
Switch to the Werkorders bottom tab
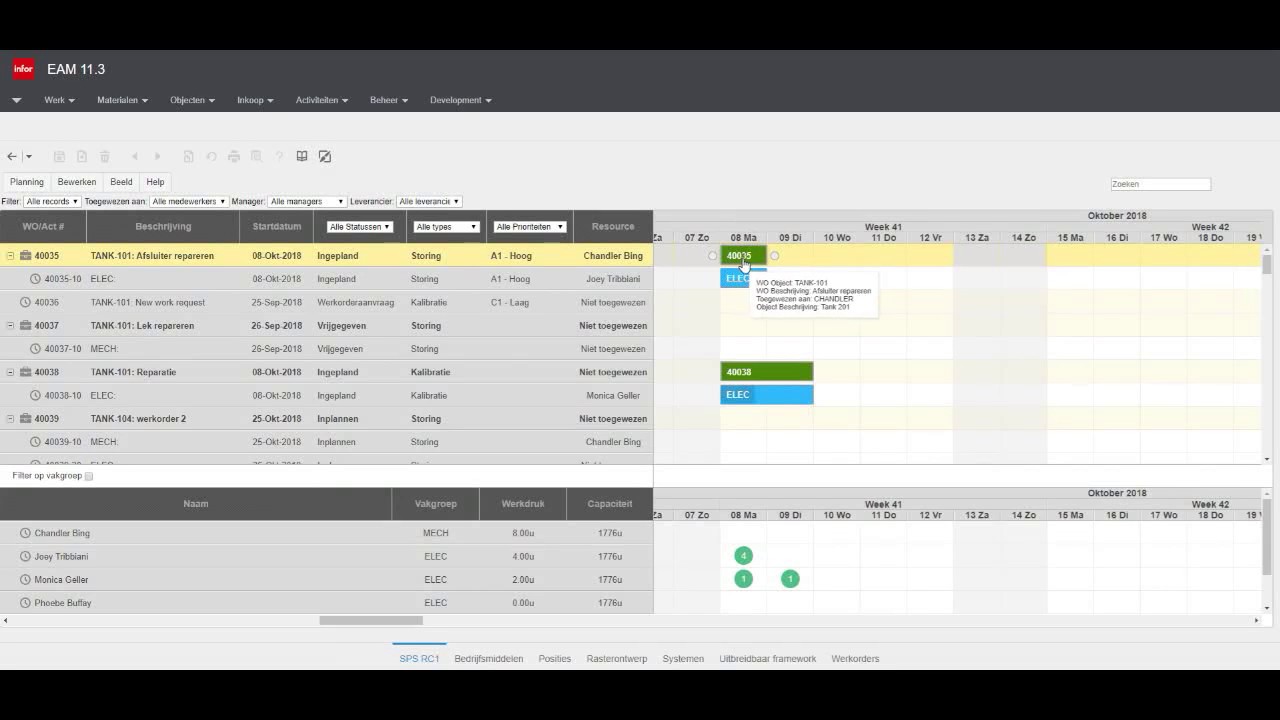(855, 659)
